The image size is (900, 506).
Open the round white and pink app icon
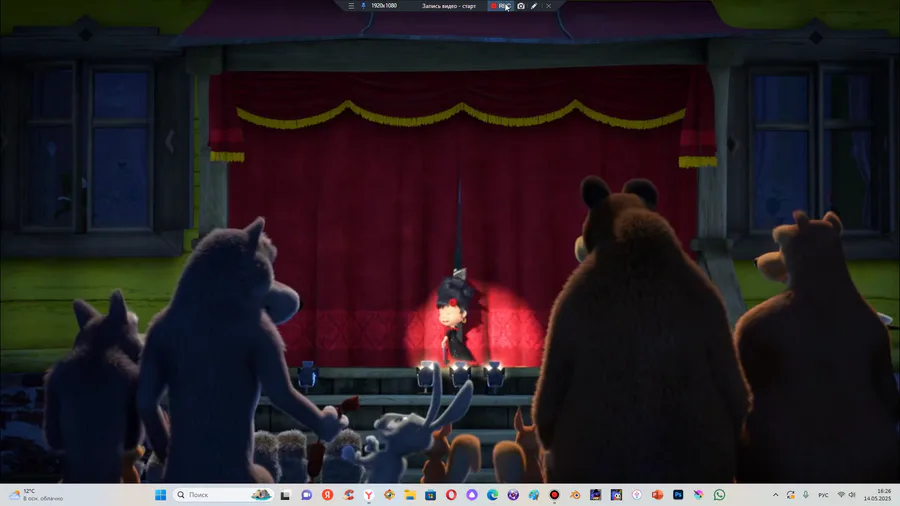(637, 495)
